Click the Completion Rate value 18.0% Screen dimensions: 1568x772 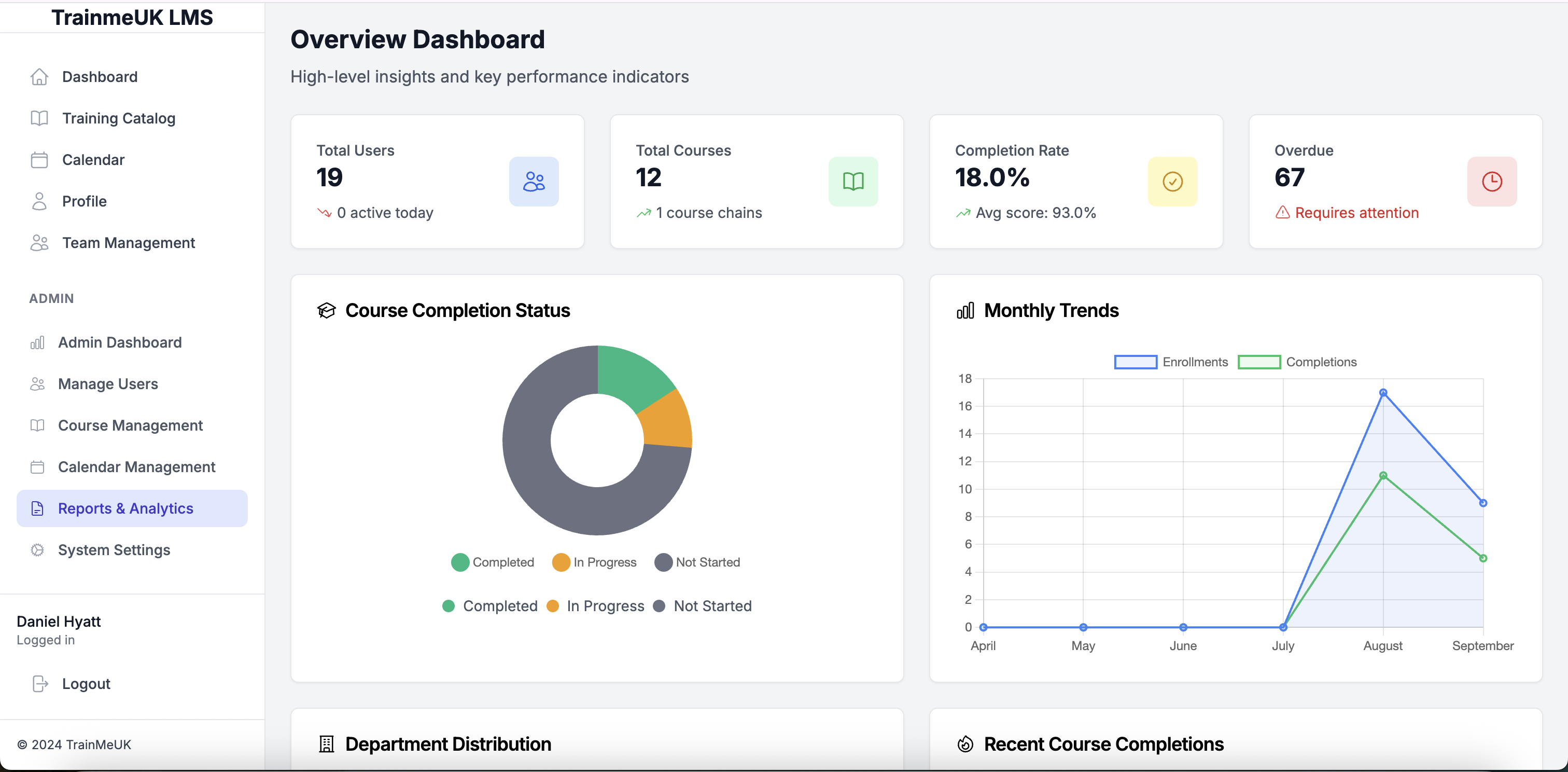992,177
